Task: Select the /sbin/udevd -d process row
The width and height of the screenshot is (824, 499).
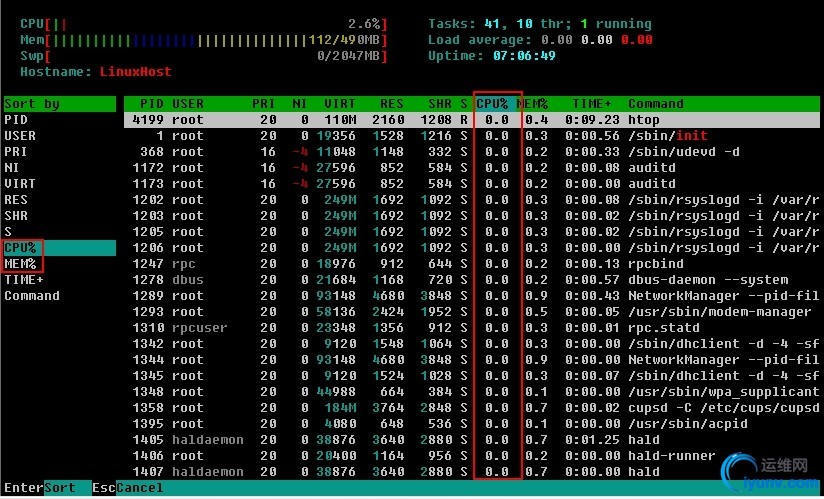Action: 471,152
